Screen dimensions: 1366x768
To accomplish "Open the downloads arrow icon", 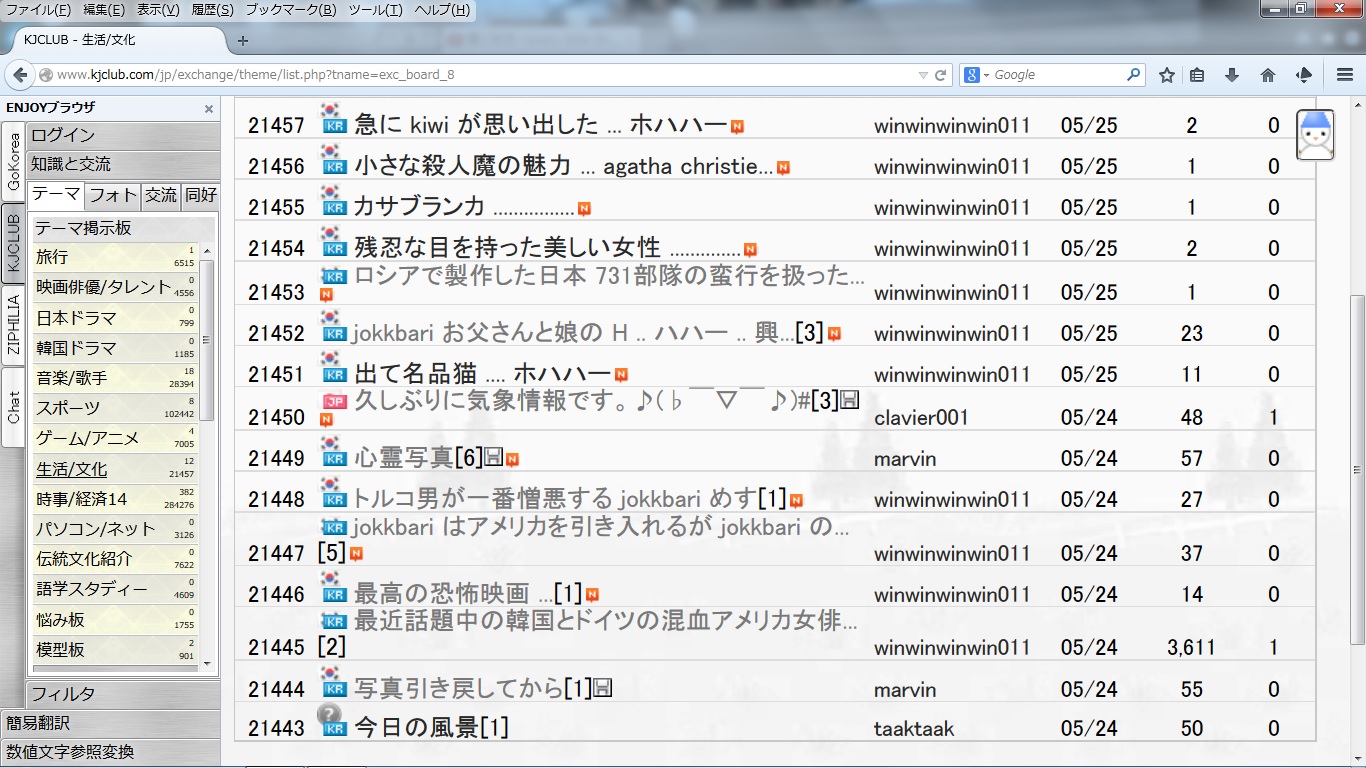I will (x=1232, y=75).
